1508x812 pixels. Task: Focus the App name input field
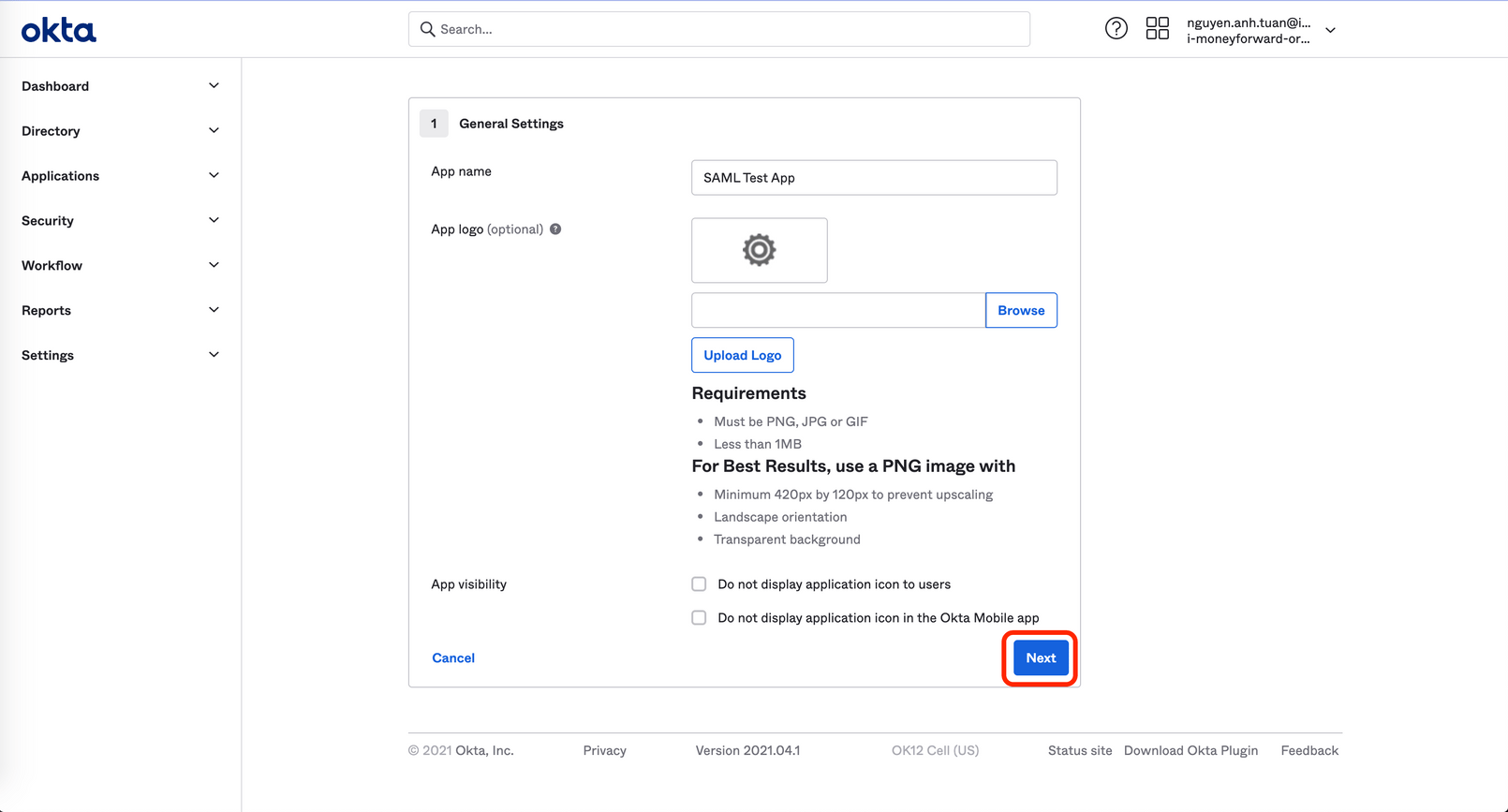point(874,178)
